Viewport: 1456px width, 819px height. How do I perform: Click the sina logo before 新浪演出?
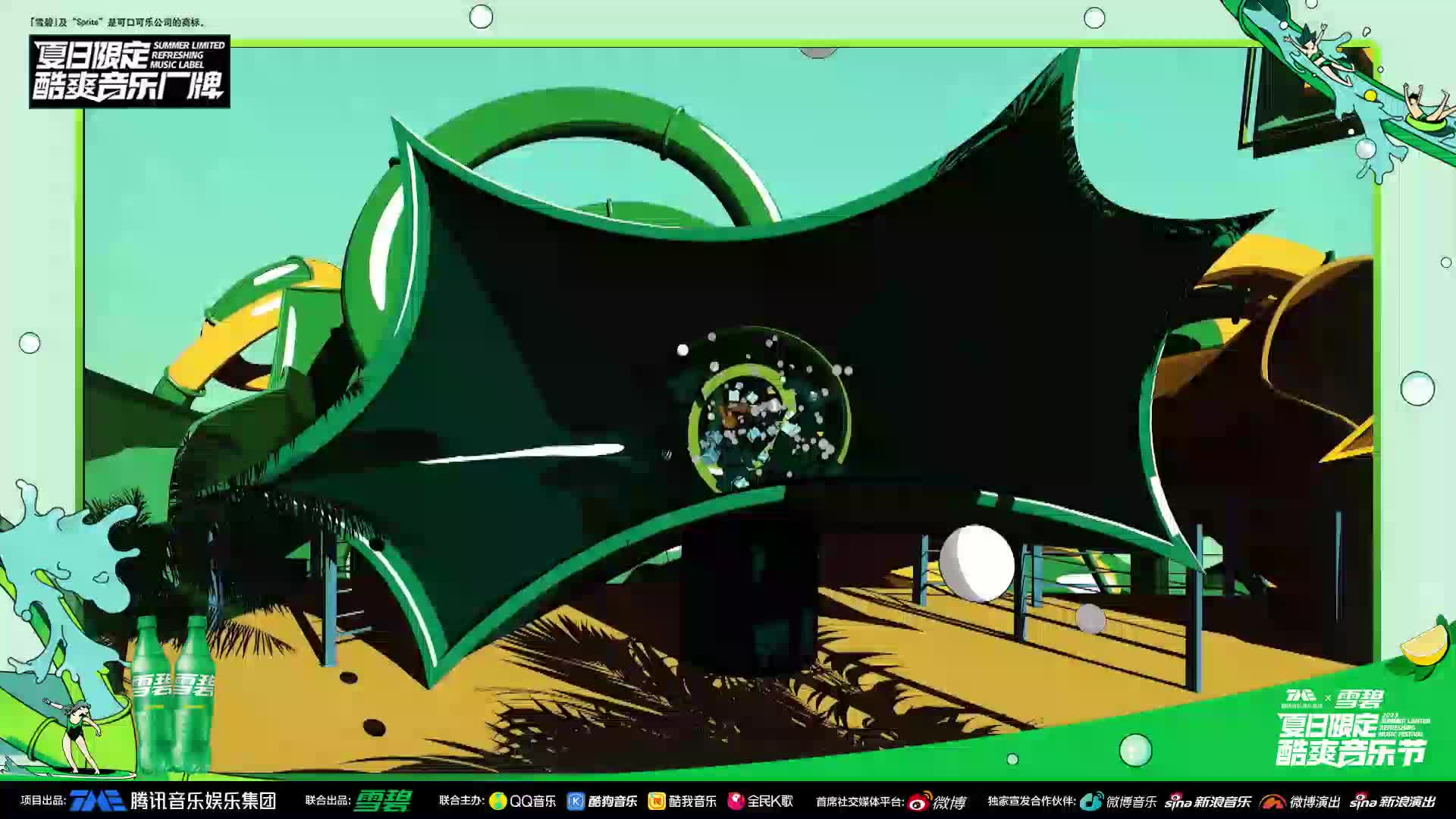pyautogui.click(x=1363, y=802)
